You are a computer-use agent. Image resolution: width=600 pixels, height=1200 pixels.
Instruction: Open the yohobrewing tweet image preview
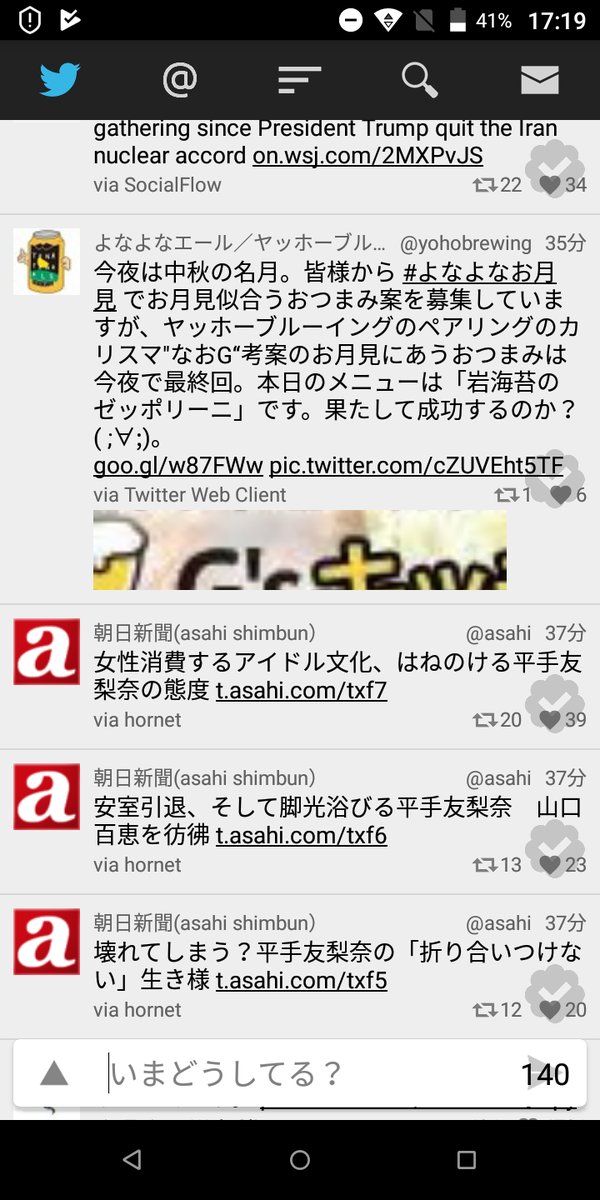pyautogui.click(x=300, y=550)
